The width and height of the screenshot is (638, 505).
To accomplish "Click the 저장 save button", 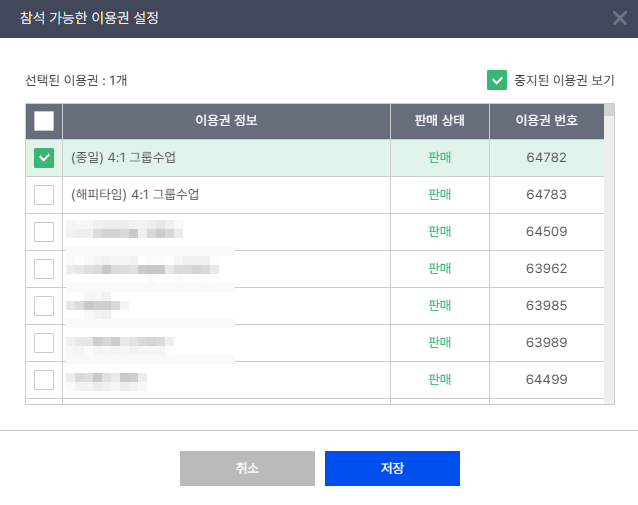I will 392,468.
